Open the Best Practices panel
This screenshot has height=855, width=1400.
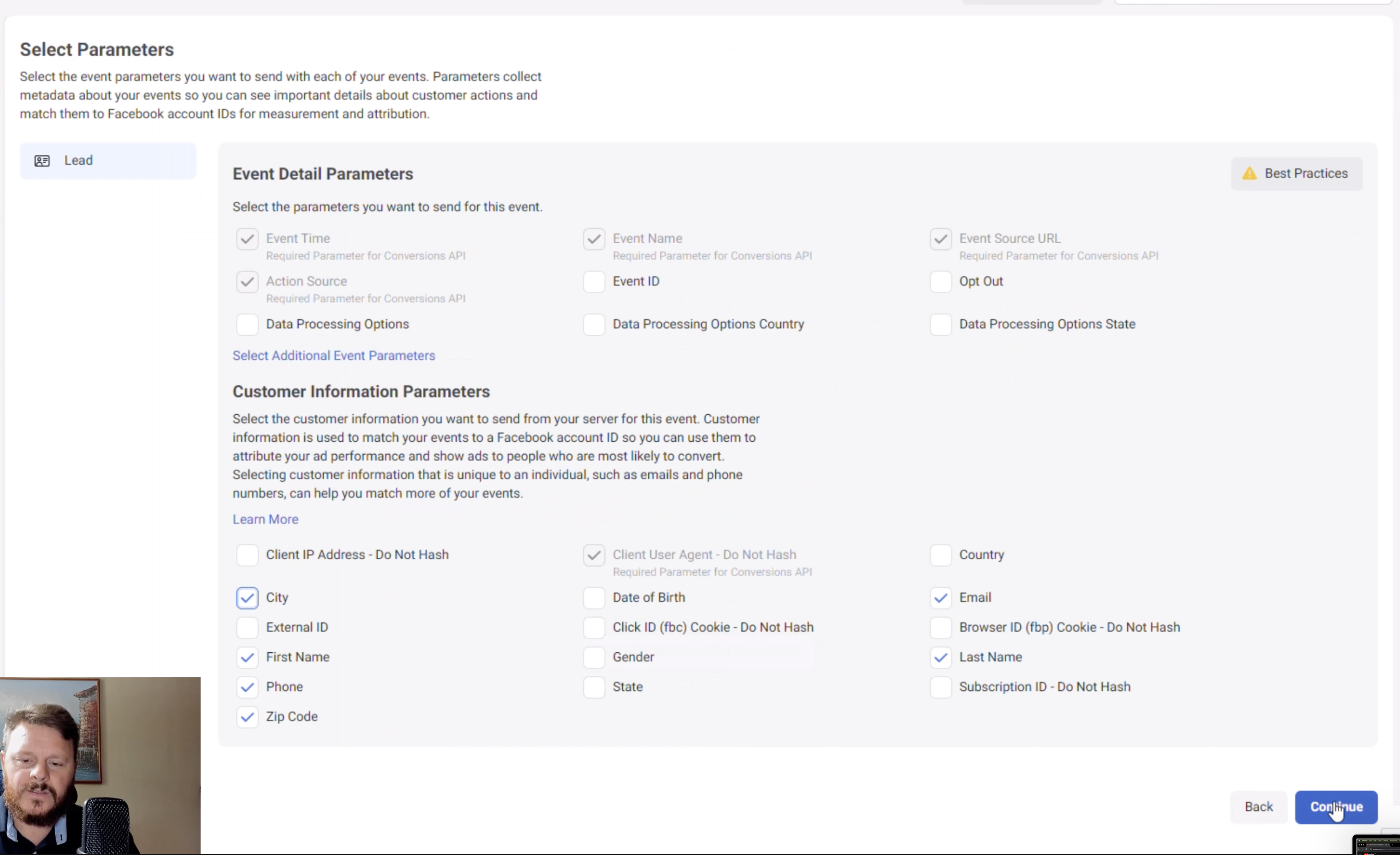[x=1296, y=174]
